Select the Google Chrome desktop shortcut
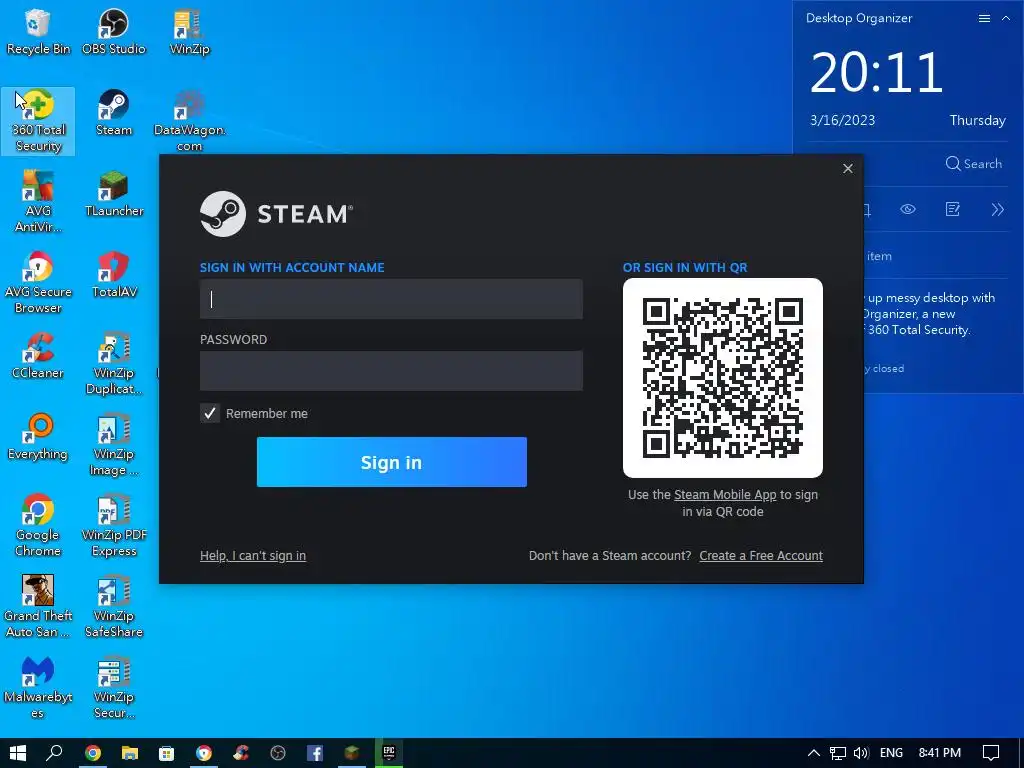 pos(38,526)
